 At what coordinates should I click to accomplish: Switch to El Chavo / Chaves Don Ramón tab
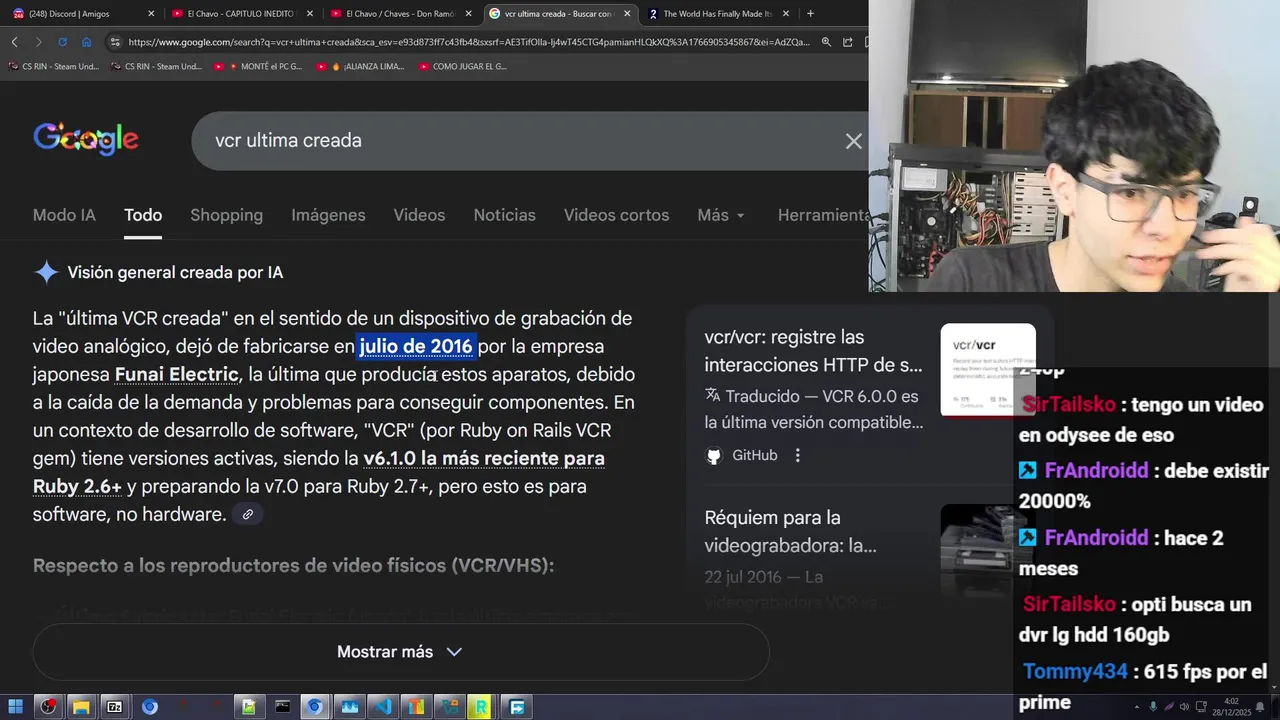[398, 14]
